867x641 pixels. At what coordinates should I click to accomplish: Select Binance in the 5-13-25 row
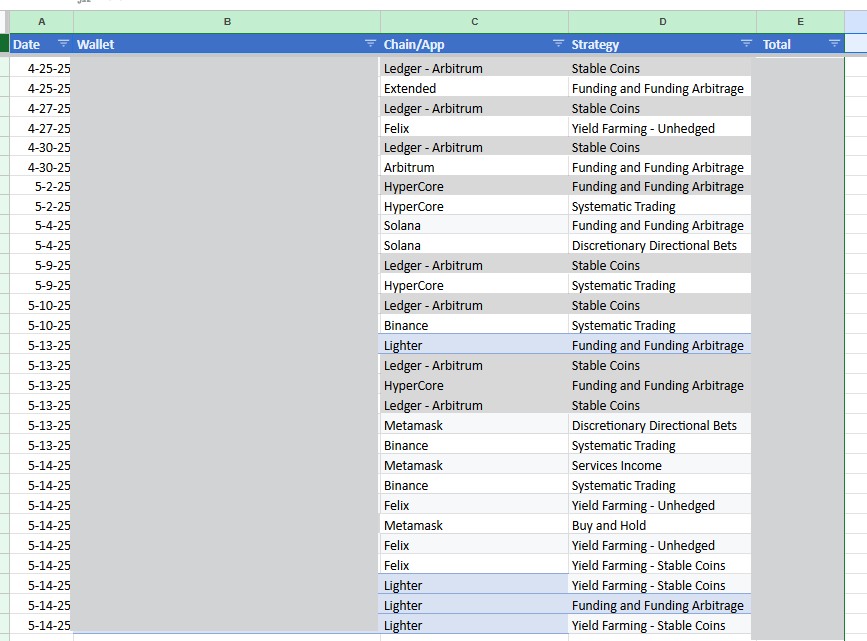click(x=474, y=446)
